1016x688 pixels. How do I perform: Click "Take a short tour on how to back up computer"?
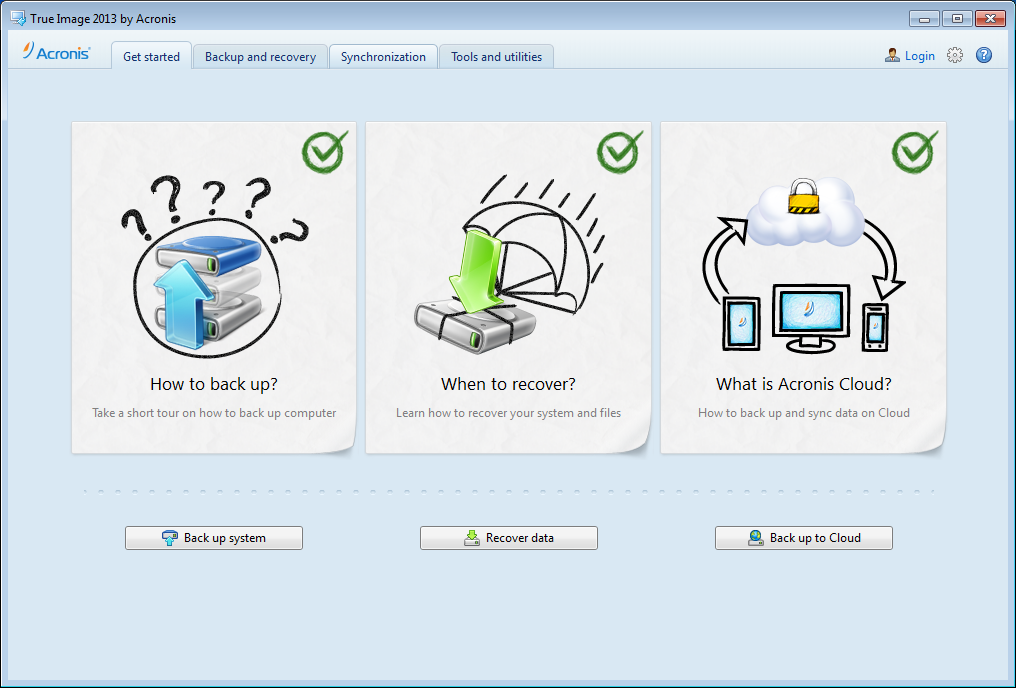coord(214,413)
